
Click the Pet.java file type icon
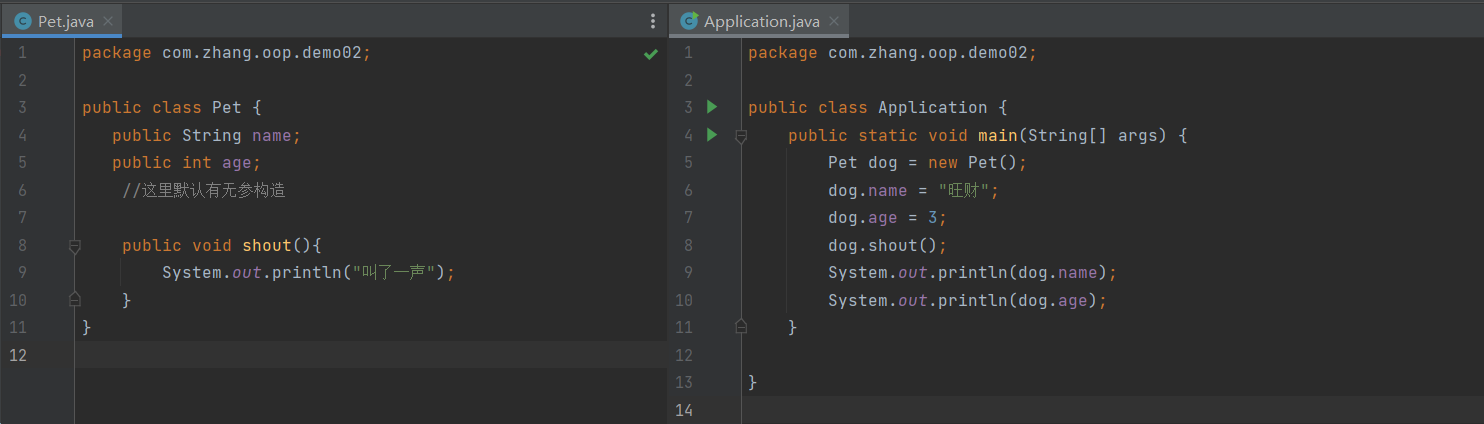[x=23, y=21]
